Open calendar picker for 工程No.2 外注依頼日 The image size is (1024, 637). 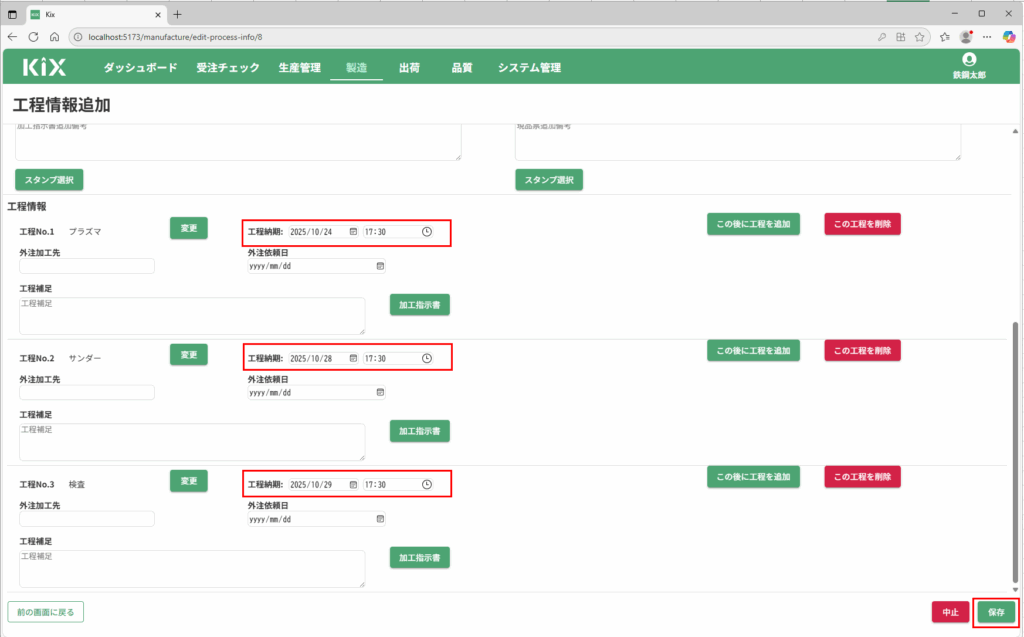click(x=380, y=393)
